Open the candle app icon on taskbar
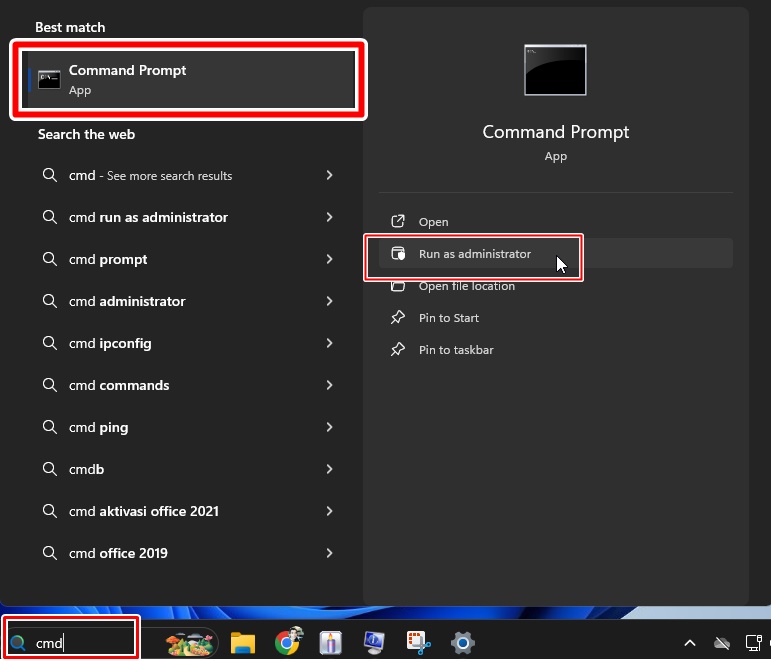Screen dimensions: 771x661 (330, 642)
